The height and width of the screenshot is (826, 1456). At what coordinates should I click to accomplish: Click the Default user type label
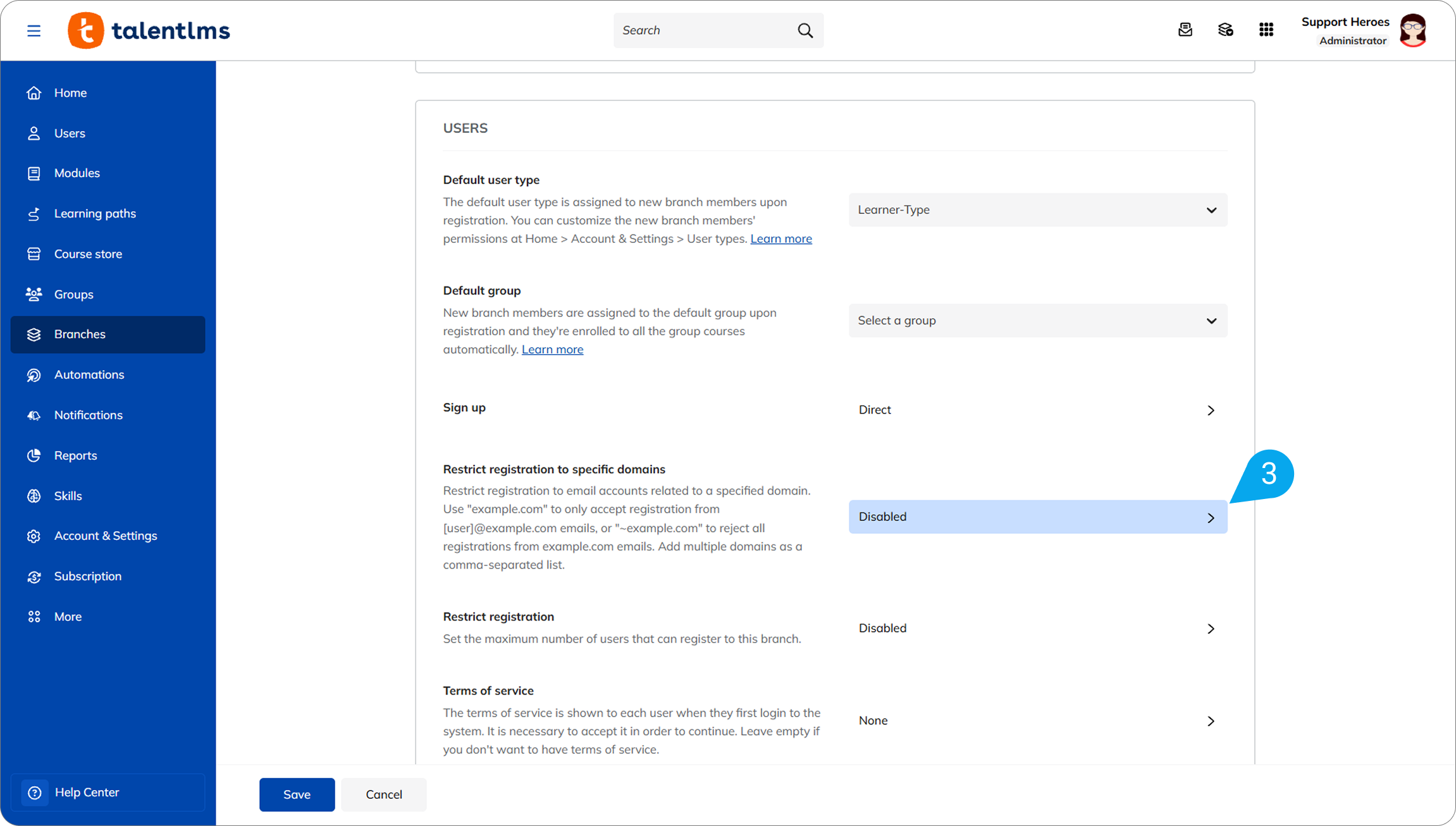coord(491,180)
